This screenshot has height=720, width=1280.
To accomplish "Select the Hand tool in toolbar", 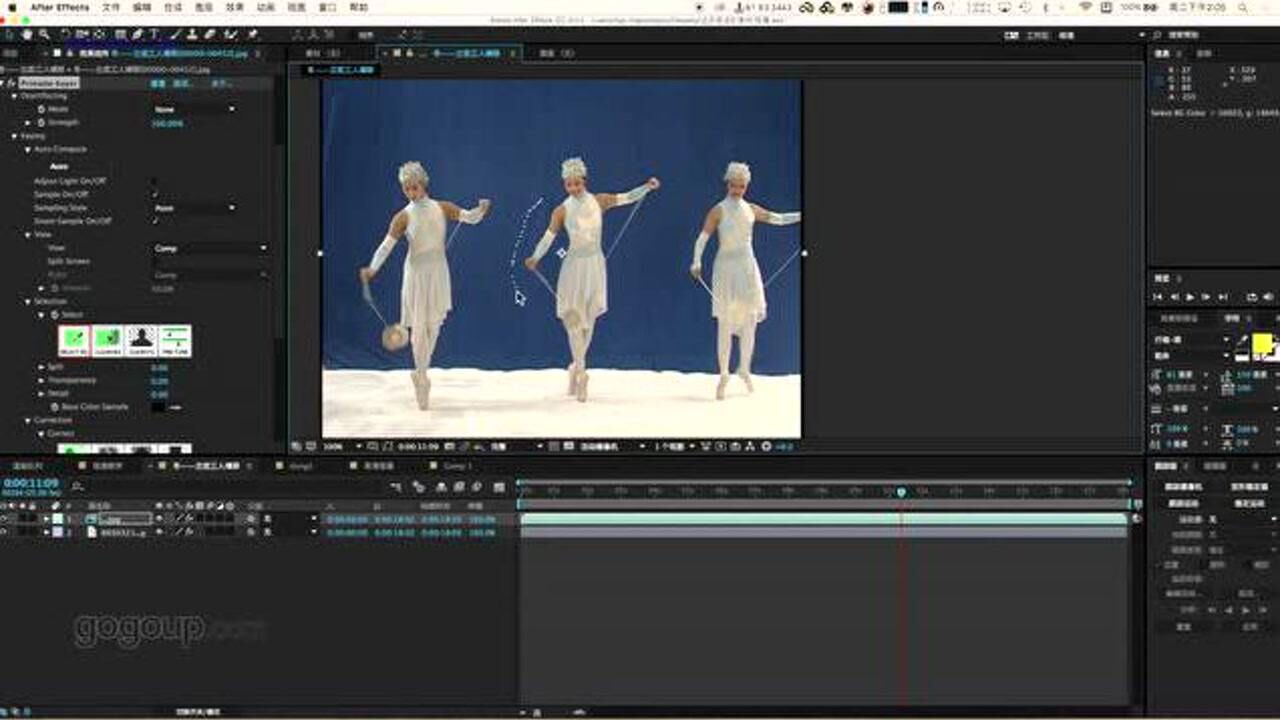I will pyautogui.click(x=27, y=35).
